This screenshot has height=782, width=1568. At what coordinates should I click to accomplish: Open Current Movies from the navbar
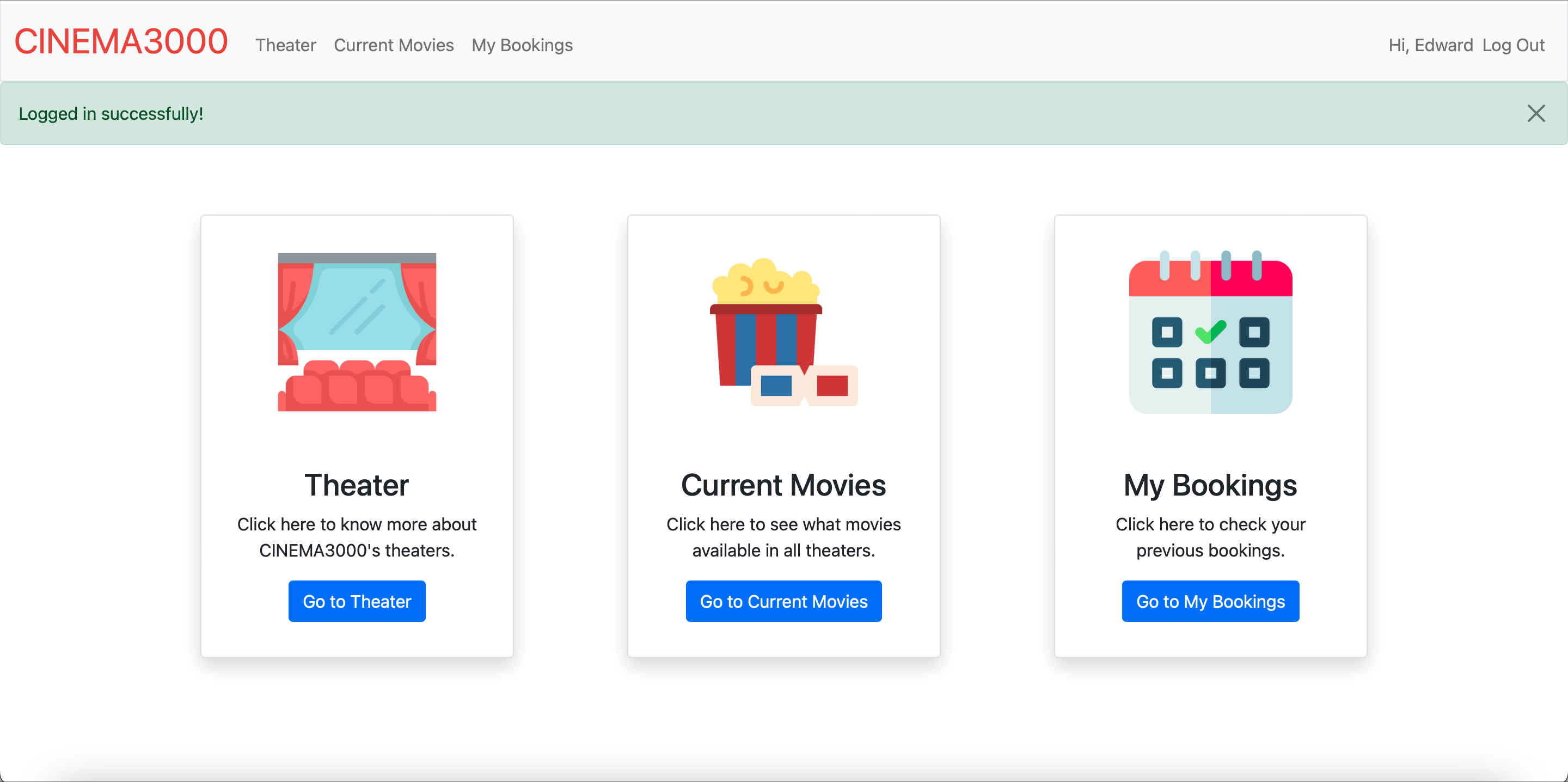pos(393,45)
